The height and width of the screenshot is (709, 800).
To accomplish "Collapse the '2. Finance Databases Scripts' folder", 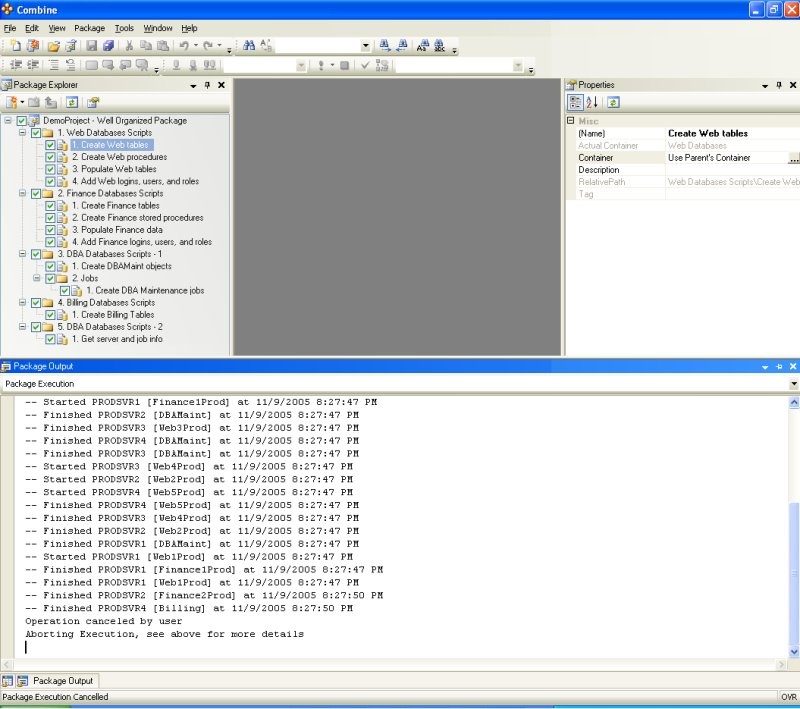I will click(x=22, y=193).
